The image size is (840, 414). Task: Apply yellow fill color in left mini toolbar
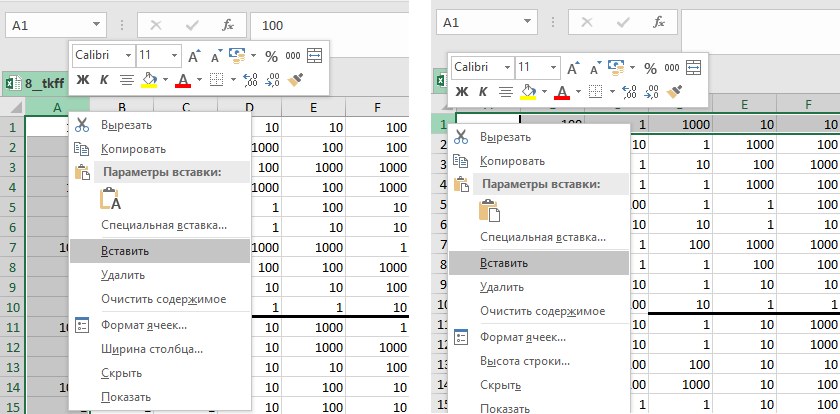tap(149, 80)
